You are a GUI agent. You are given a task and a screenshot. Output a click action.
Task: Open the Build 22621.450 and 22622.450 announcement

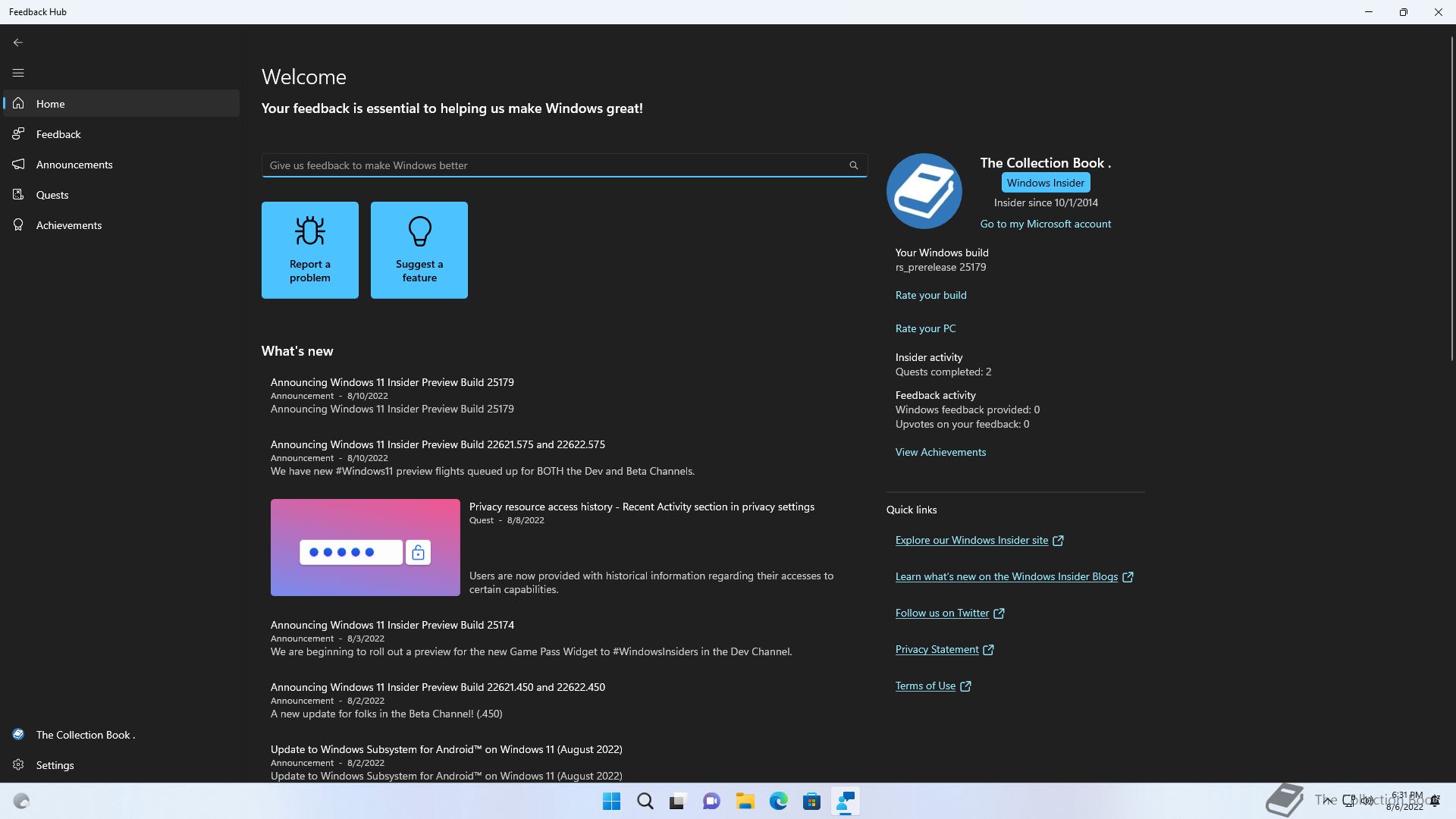point(564,700)
